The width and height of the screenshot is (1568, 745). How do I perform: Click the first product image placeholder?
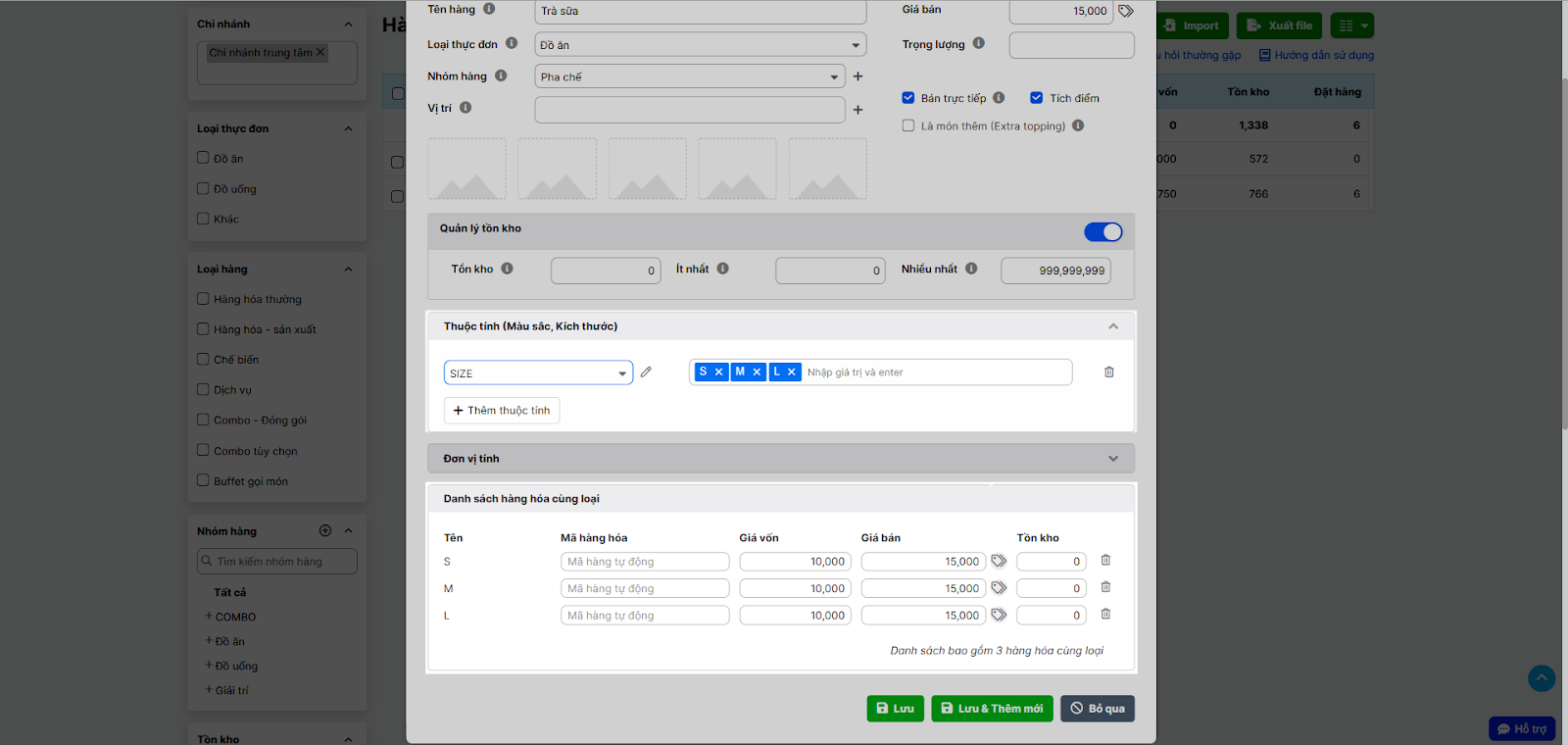click(467, 169)
